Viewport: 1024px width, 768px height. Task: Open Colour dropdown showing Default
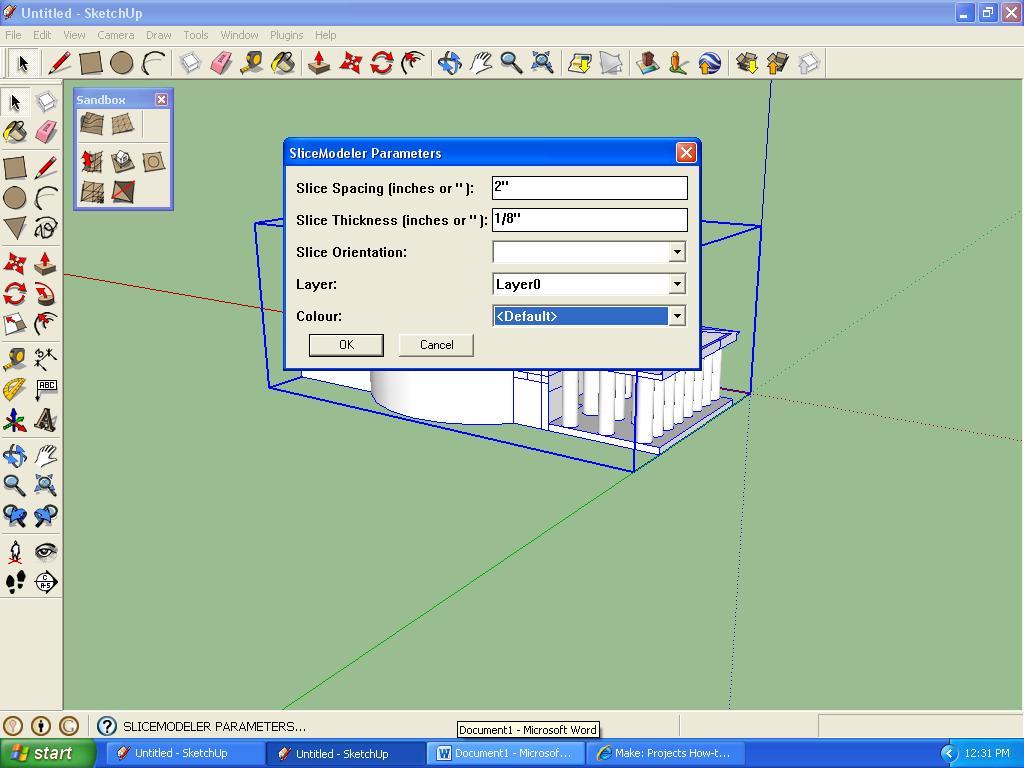[677, 316]
